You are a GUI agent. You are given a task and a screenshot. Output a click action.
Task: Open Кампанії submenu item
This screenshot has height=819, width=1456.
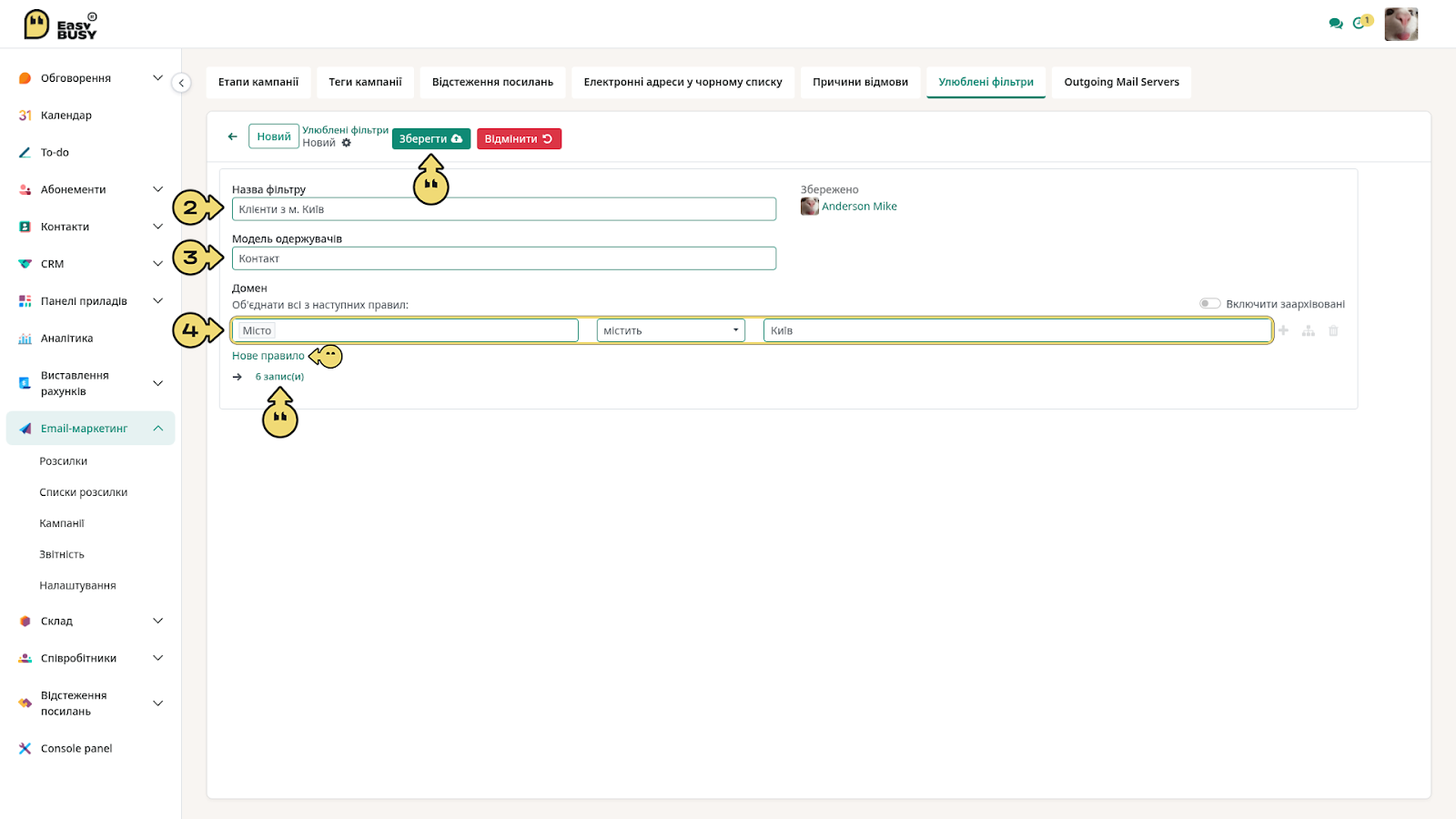62,523
